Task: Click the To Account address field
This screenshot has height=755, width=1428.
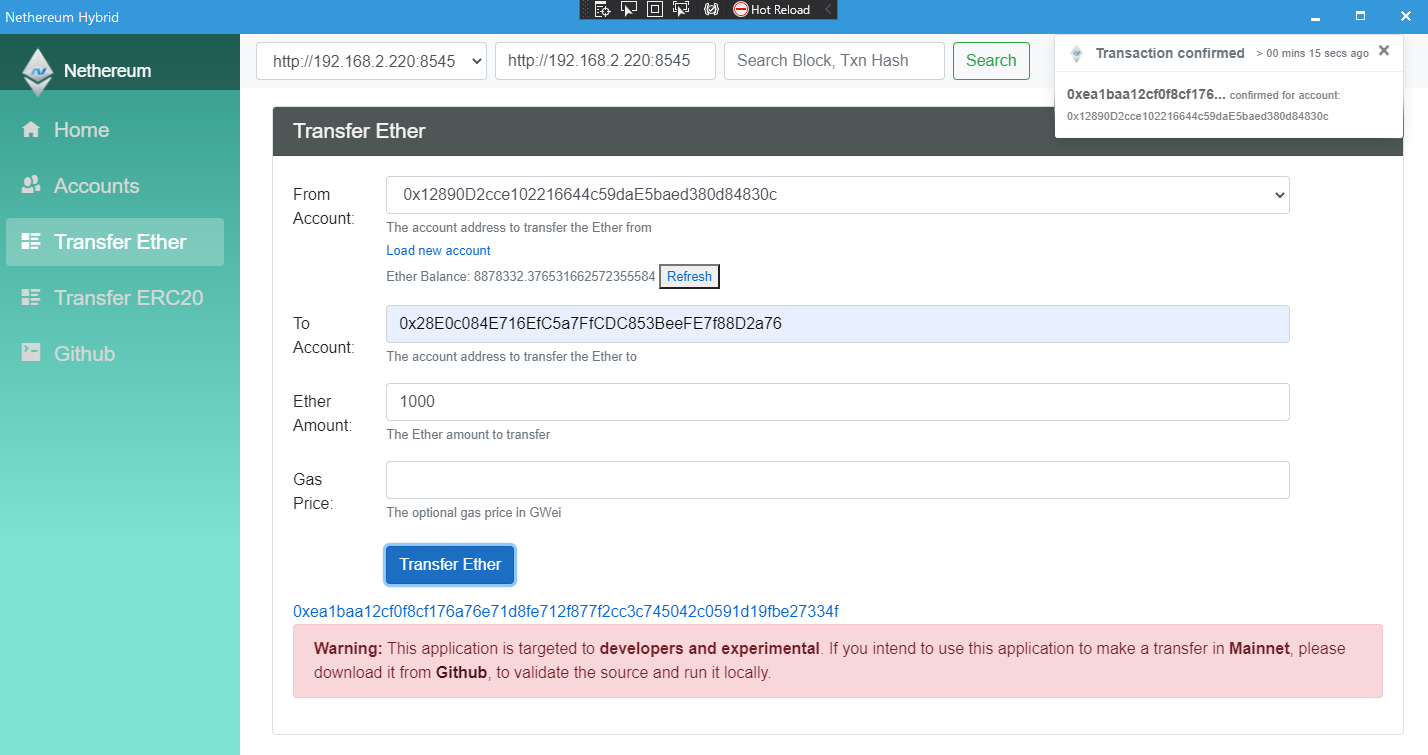Action: 838,324
